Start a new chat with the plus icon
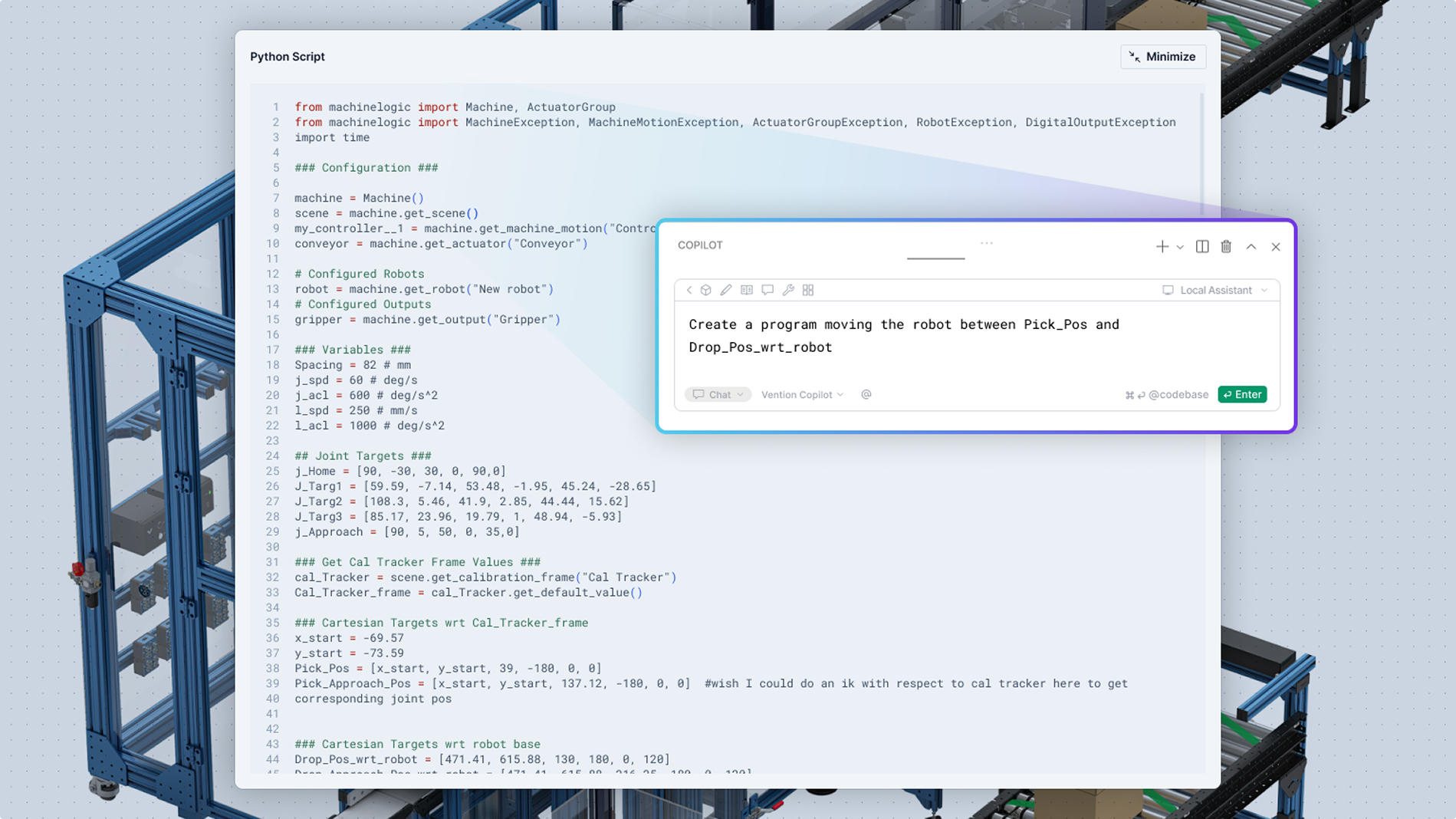The height and width of the screenshot is (819, 1456). click(x=1162, y=246)
